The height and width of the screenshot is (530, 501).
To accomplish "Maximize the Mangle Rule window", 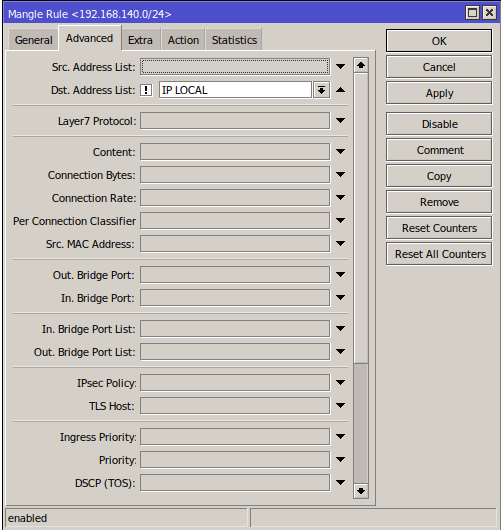I will pyautogui.click(x=472, y=13).
